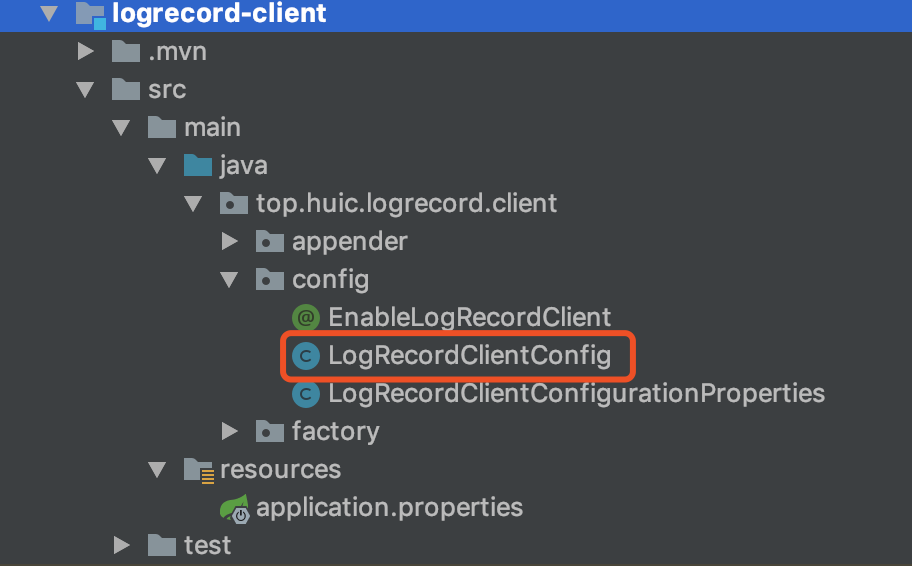
Task: Expand the test folder arrow
Action: click(122, 546)
